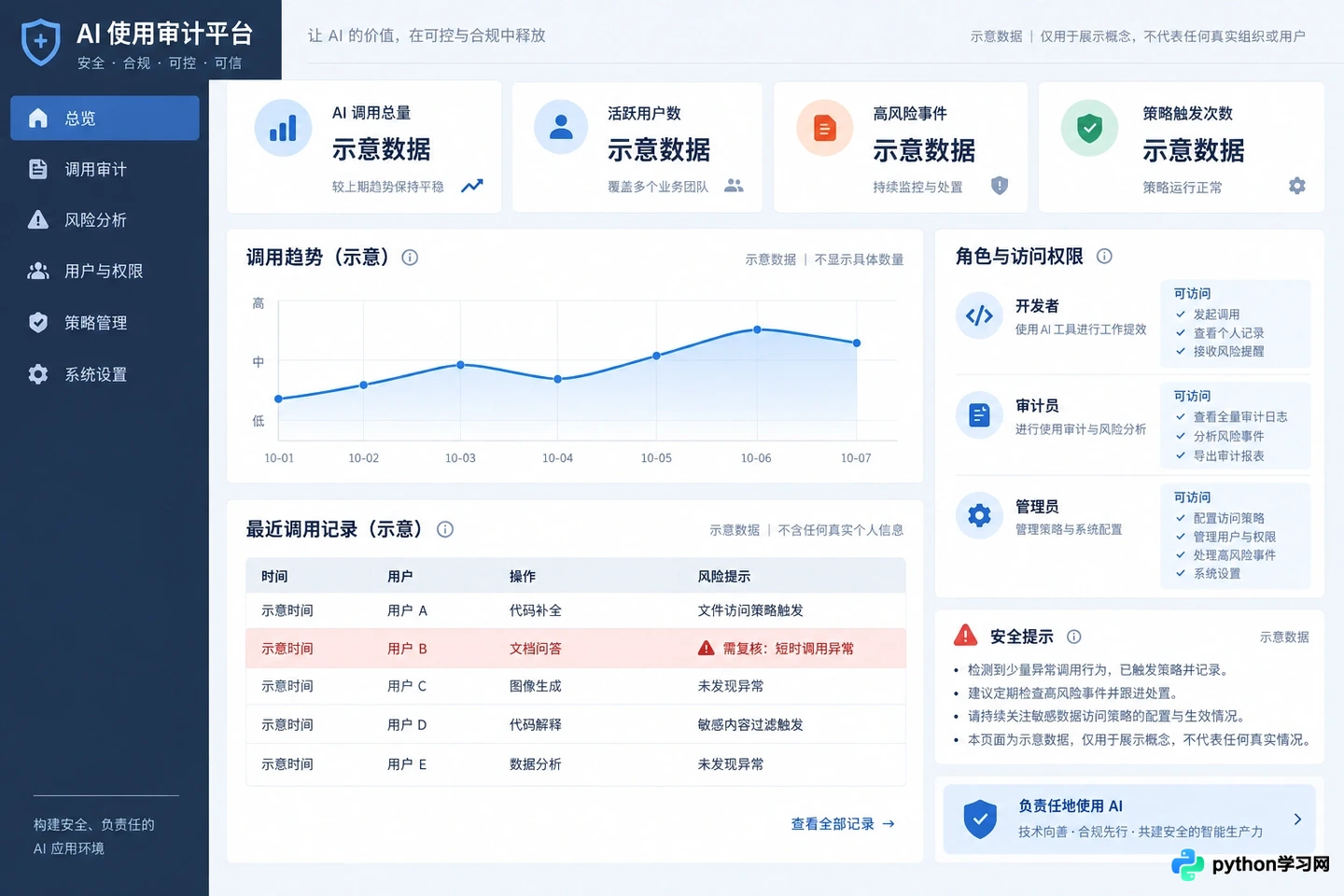Click 发起调用 under 开发者 permissions
The width and height of the screenshot is (1344, 896).
tap(1217, 315)
